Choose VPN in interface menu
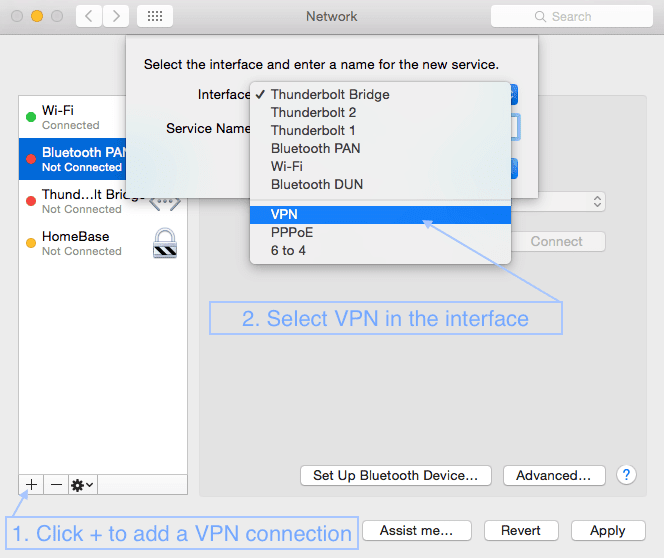The height and width of the screenshot is (558, 664). [380, 215]
